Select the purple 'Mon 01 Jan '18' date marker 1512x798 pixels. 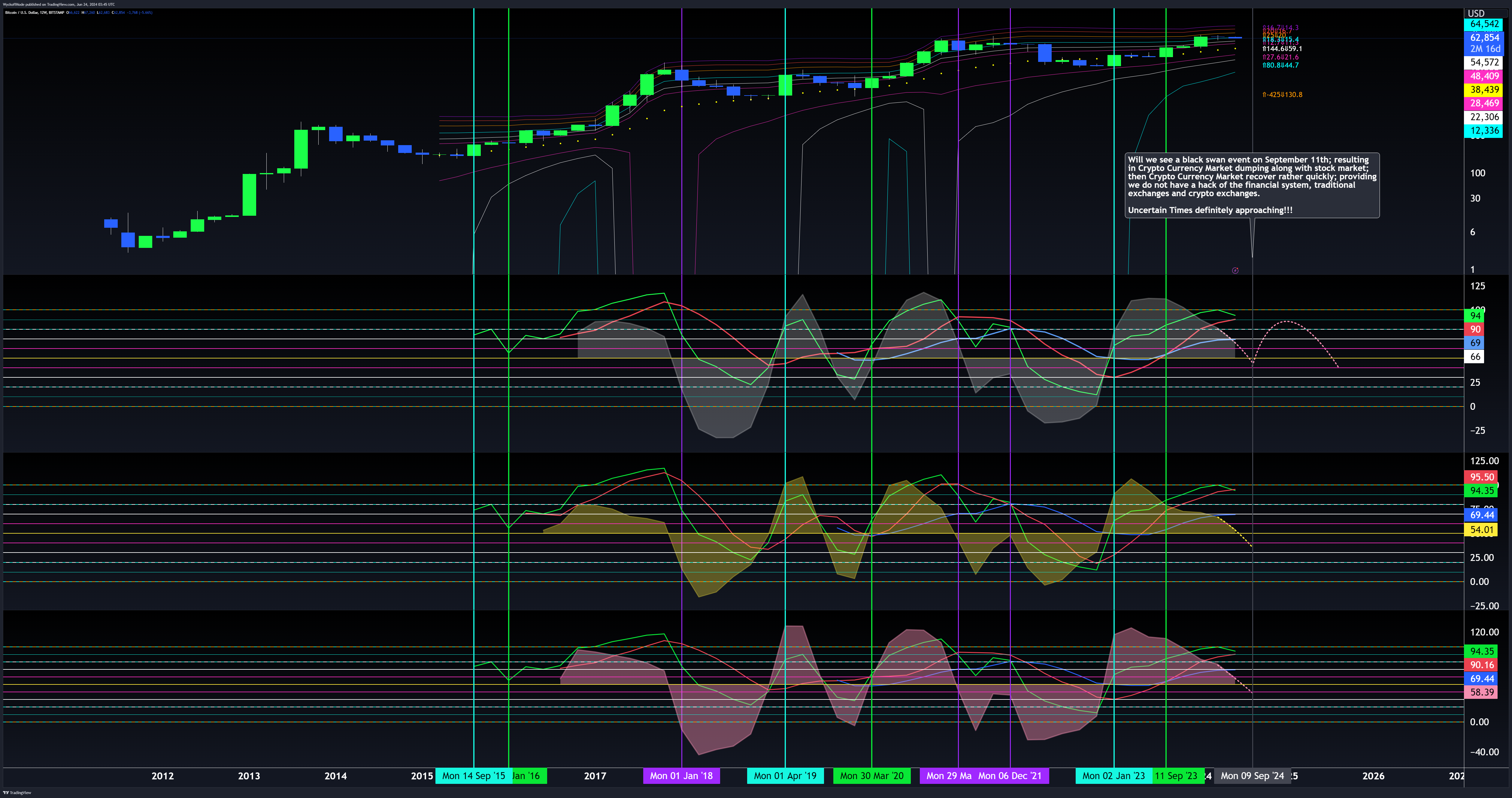[681, 776]
